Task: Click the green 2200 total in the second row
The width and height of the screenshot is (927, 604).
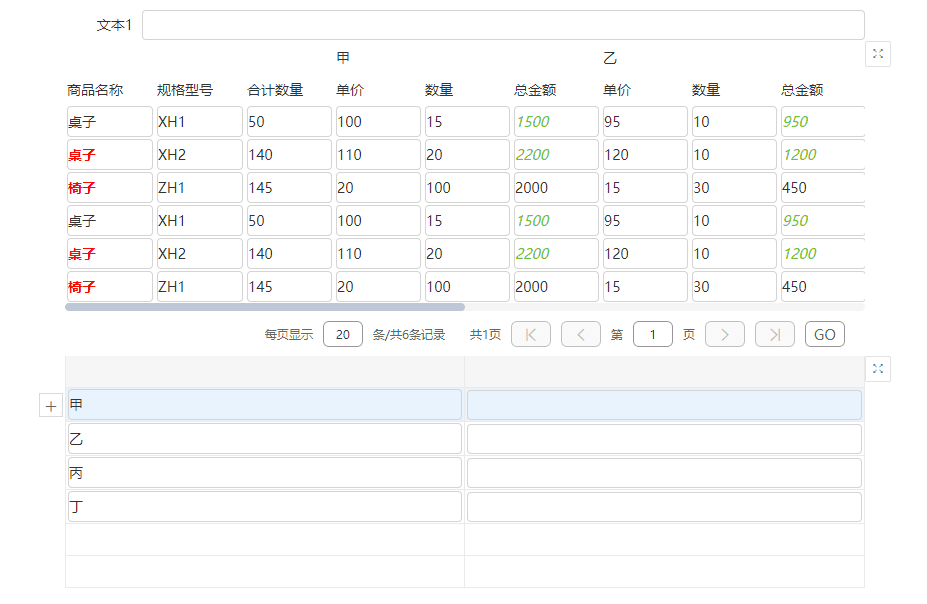Action: (x=556, y=155)
